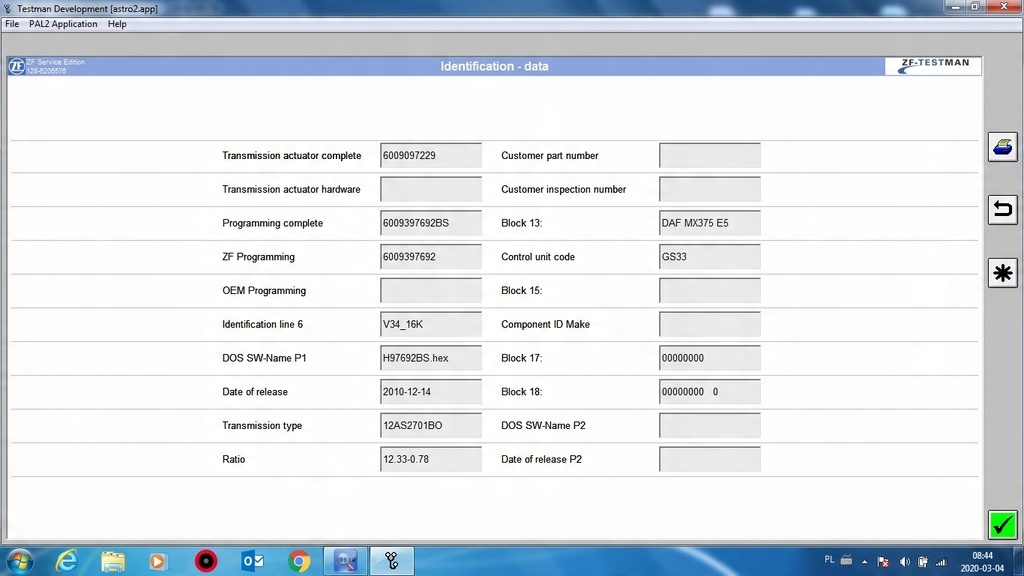
Task: Click the asterisk star button
Action: (1002, 272)
